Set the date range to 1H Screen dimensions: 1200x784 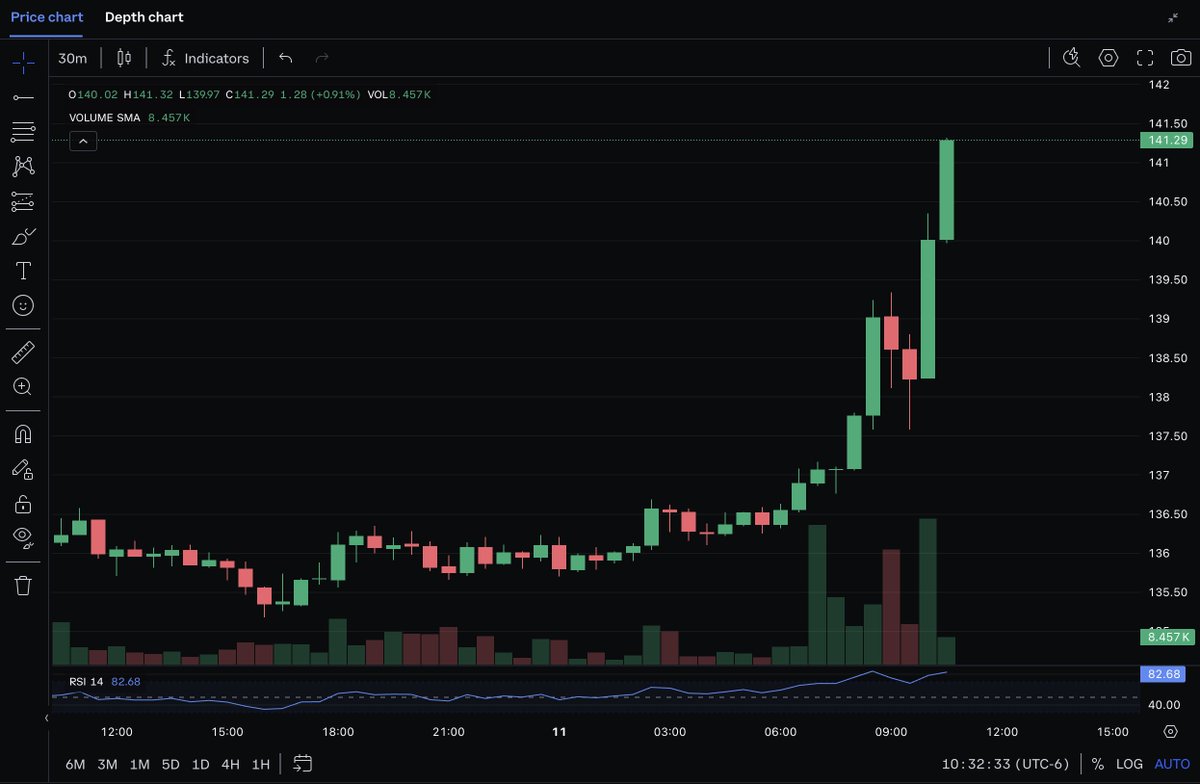click(x=260, y=764)
